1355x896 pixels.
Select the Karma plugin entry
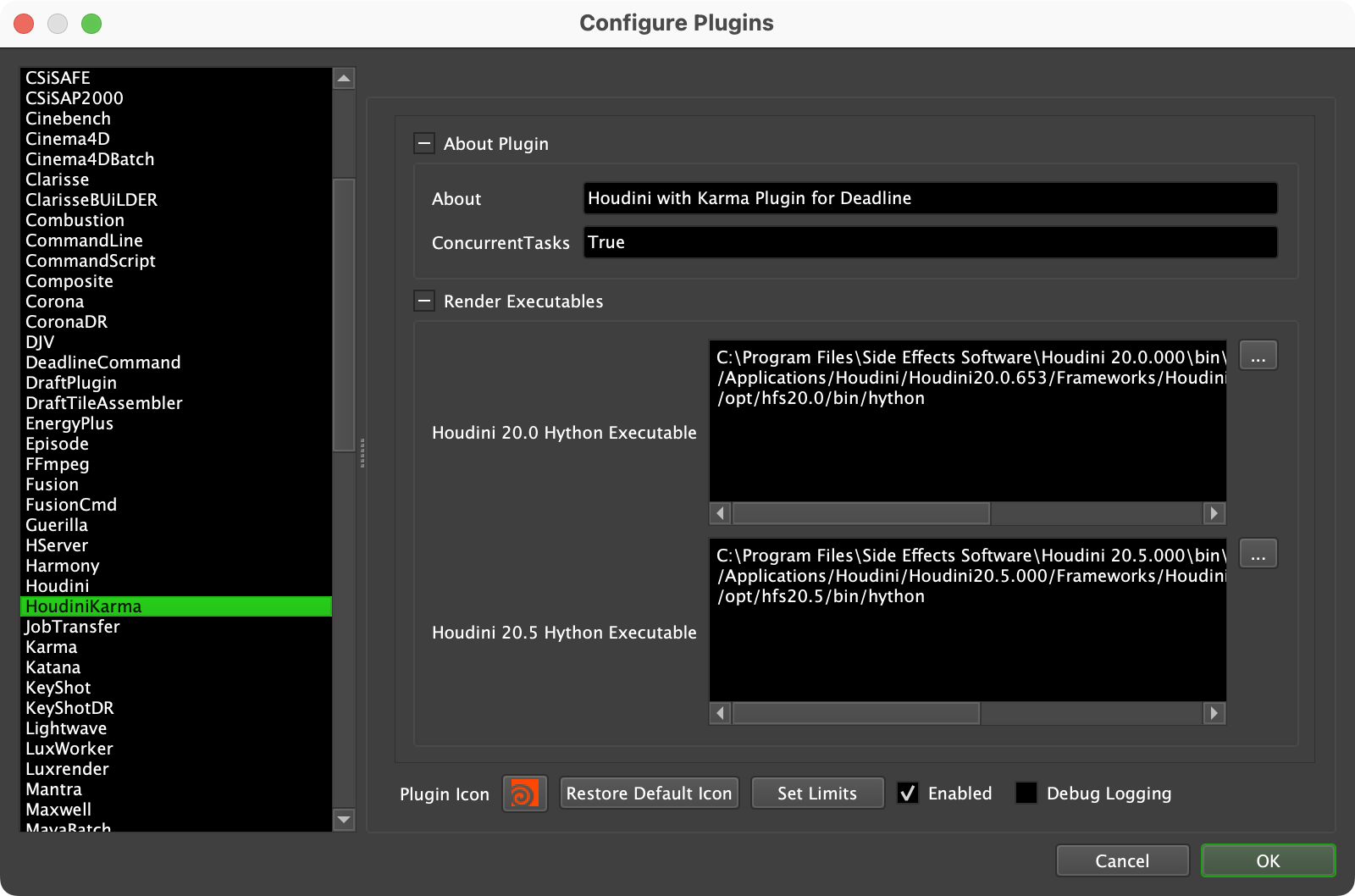176,647
